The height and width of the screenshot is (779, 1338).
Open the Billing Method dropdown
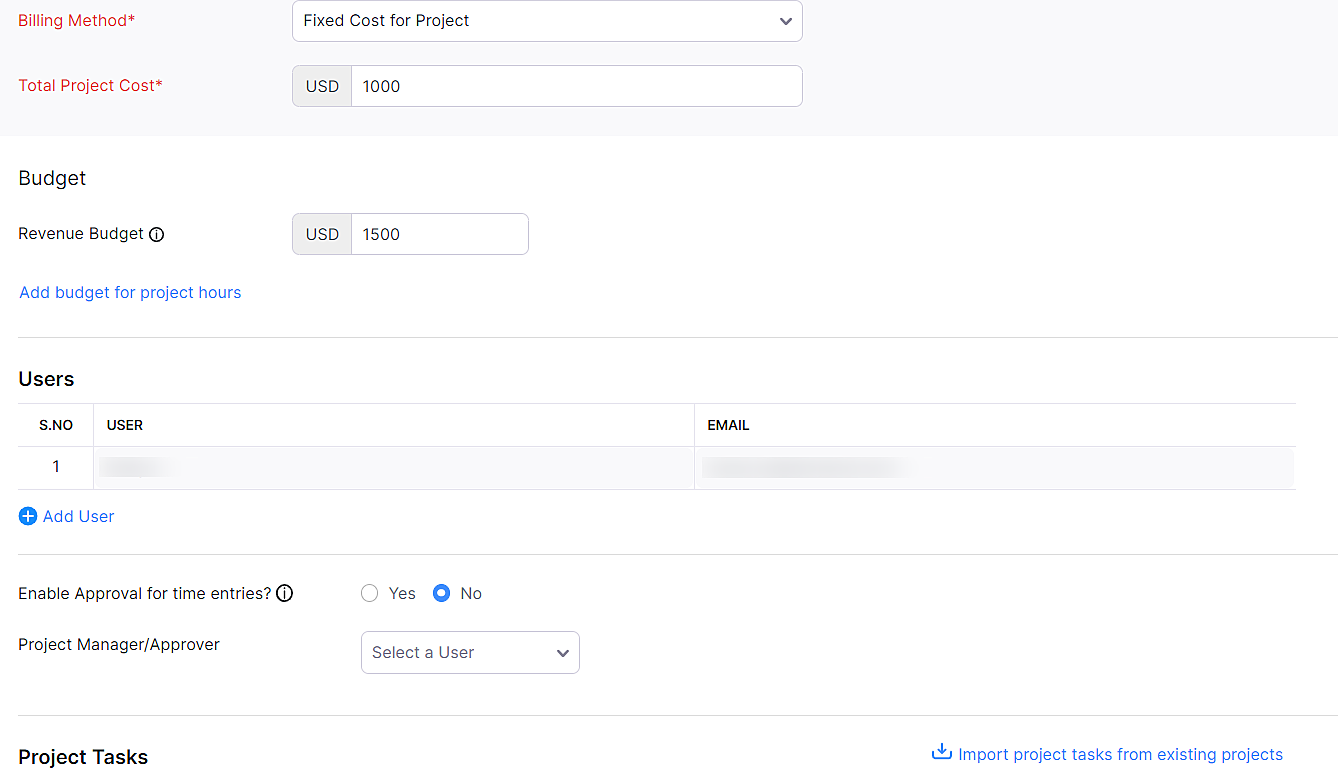pos(546,21)
